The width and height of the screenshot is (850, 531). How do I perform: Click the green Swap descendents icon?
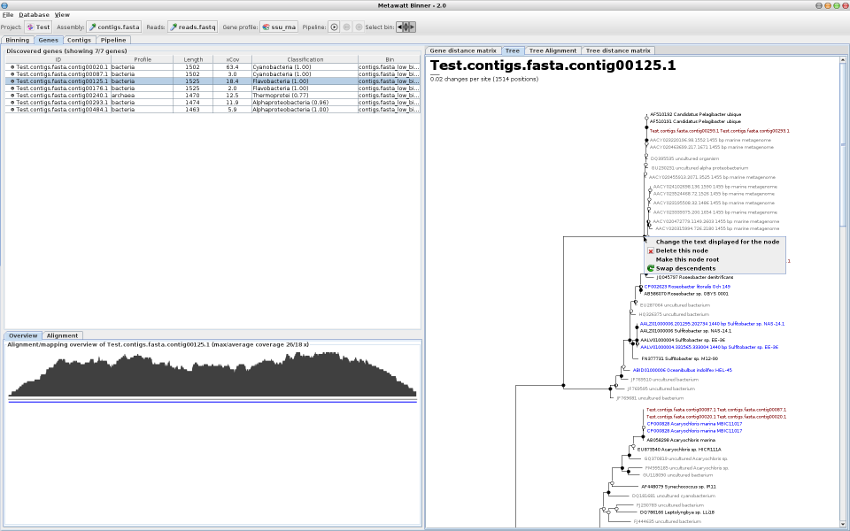coord(650,268)
